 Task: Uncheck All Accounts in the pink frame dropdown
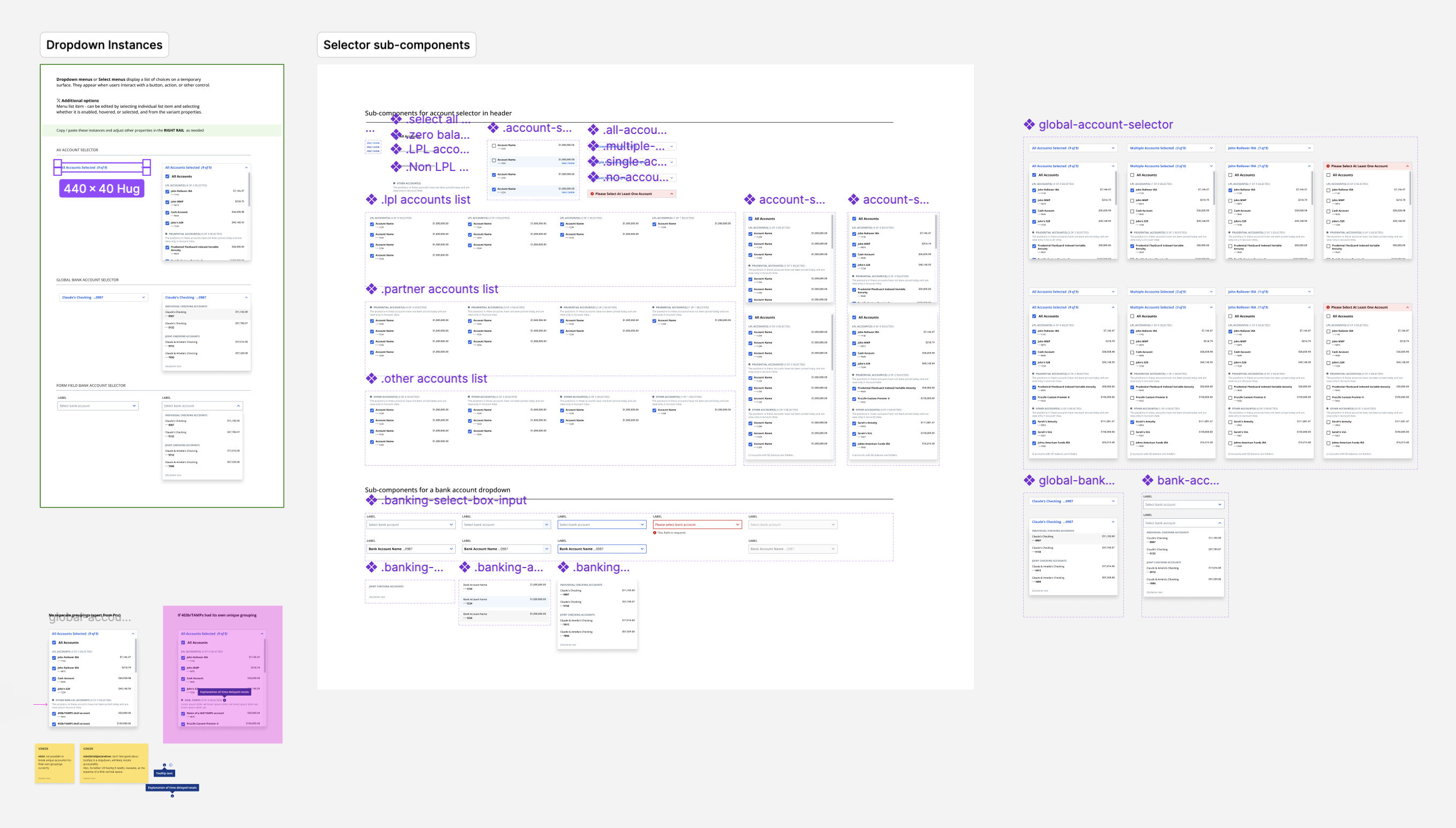point(183,643)
